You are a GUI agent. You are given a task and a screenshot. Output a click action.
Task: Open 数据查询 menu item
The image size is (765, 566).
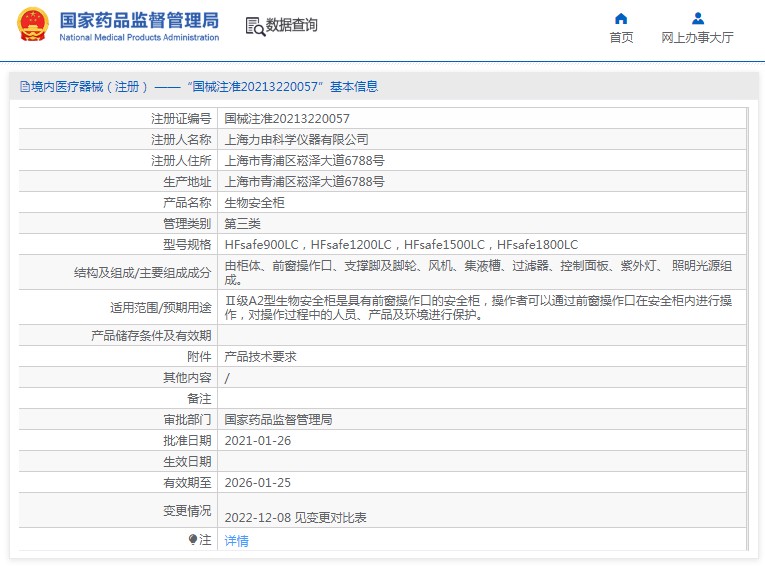(x=291, y=25)
